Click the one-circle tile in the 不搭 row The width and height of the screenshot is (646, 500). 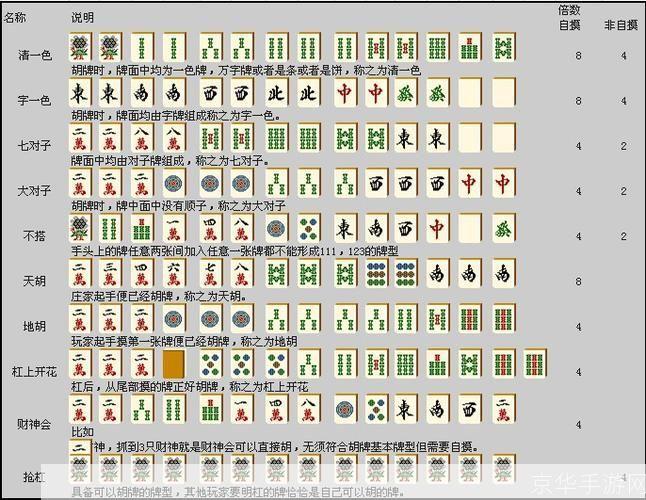(x=276, y=228)
